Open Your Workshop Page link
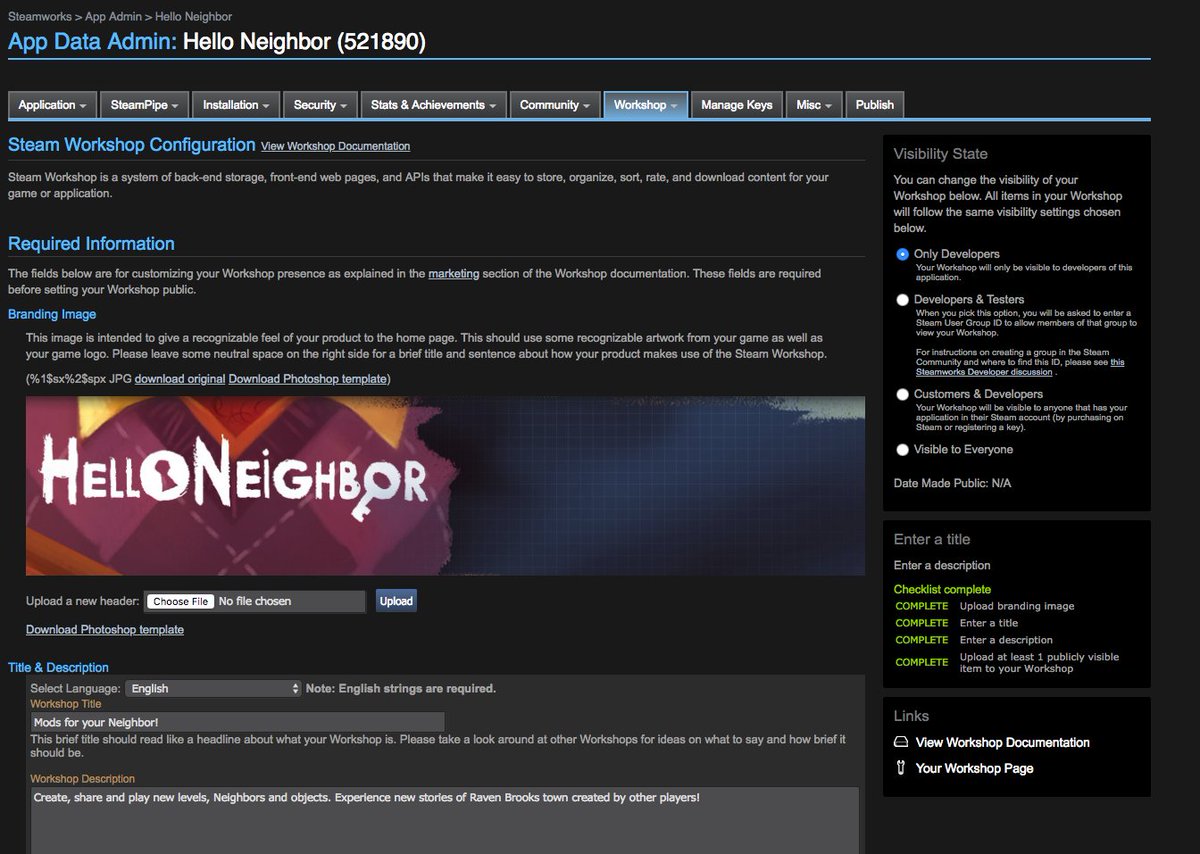Viewport: 1200px width, 854px height. [975, 768]
